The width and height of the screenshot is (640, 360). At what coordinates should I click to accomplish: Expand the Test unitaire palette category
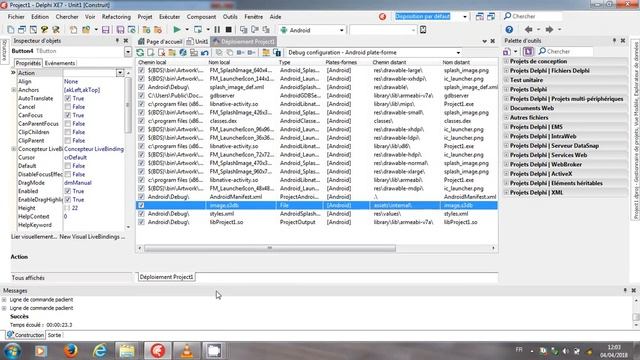pyautogui.click(x=507, y=80)
